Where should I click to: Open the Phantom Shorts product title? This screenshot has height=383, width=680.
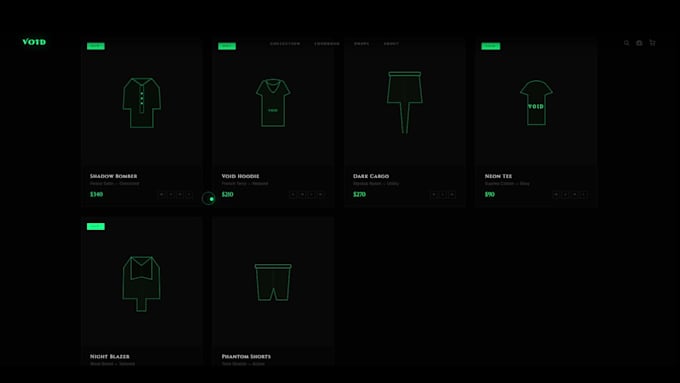point(246,357)
